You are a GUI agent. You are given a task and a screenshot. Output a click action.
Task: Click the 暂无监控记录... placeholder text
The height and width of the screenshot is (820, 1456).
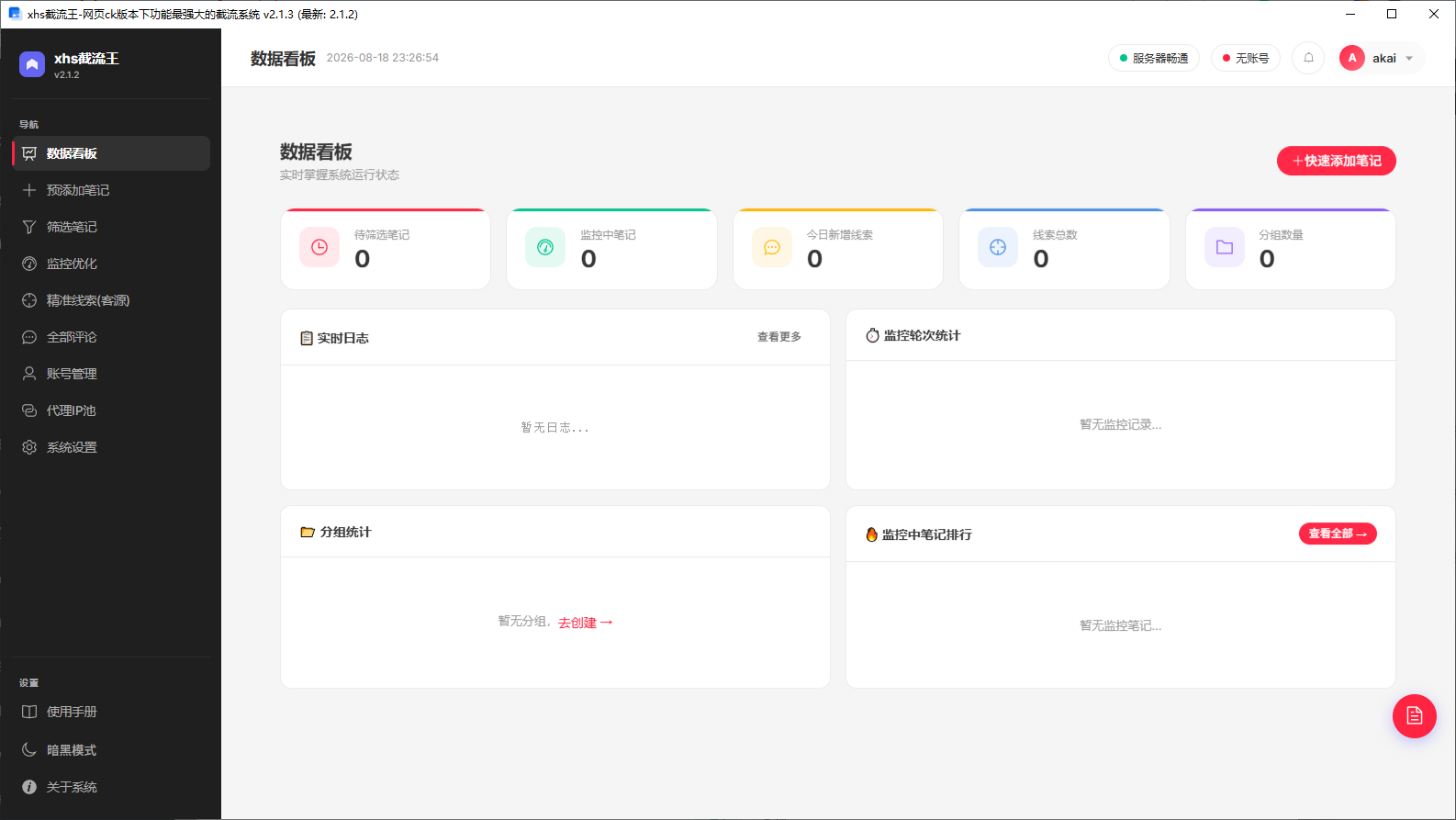[1121, 424]
